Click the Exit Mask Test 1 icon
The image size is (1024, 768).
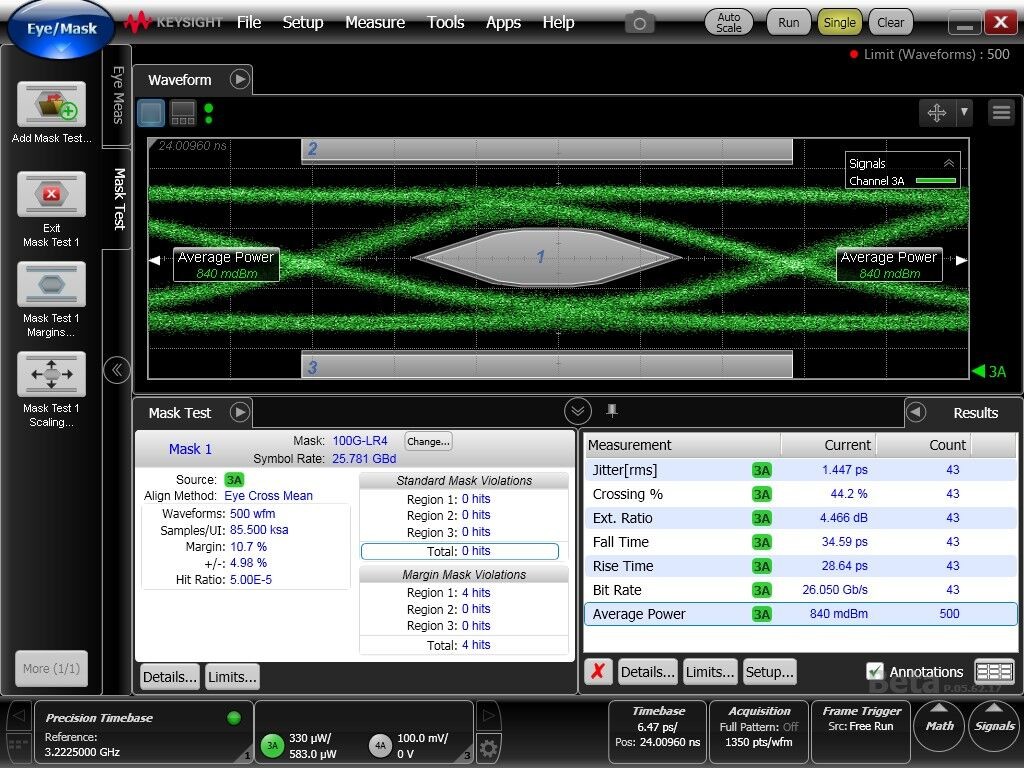tap(51, 194)
